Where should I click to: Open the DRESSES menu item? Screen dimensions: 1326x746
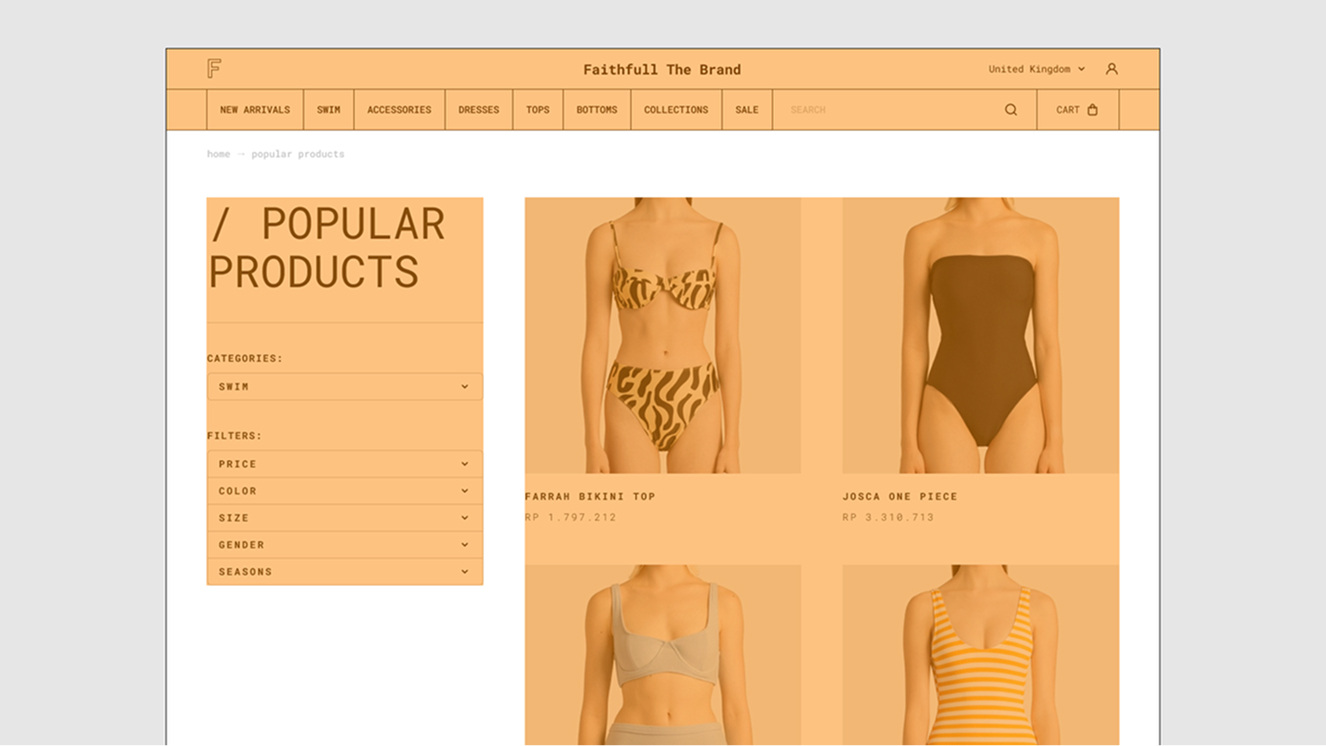click(478, 110)
